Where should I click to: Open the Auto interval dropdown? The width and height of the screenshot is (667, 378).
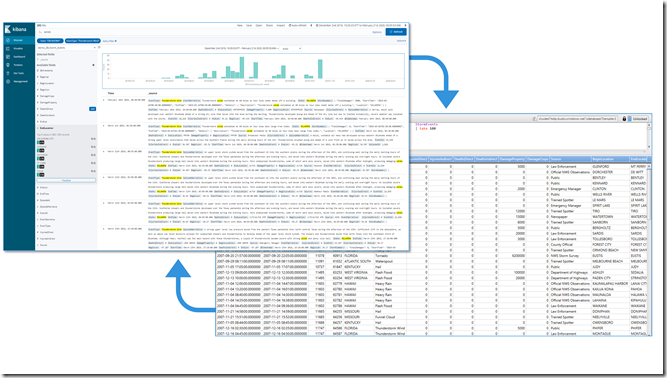tap(291, 48)
